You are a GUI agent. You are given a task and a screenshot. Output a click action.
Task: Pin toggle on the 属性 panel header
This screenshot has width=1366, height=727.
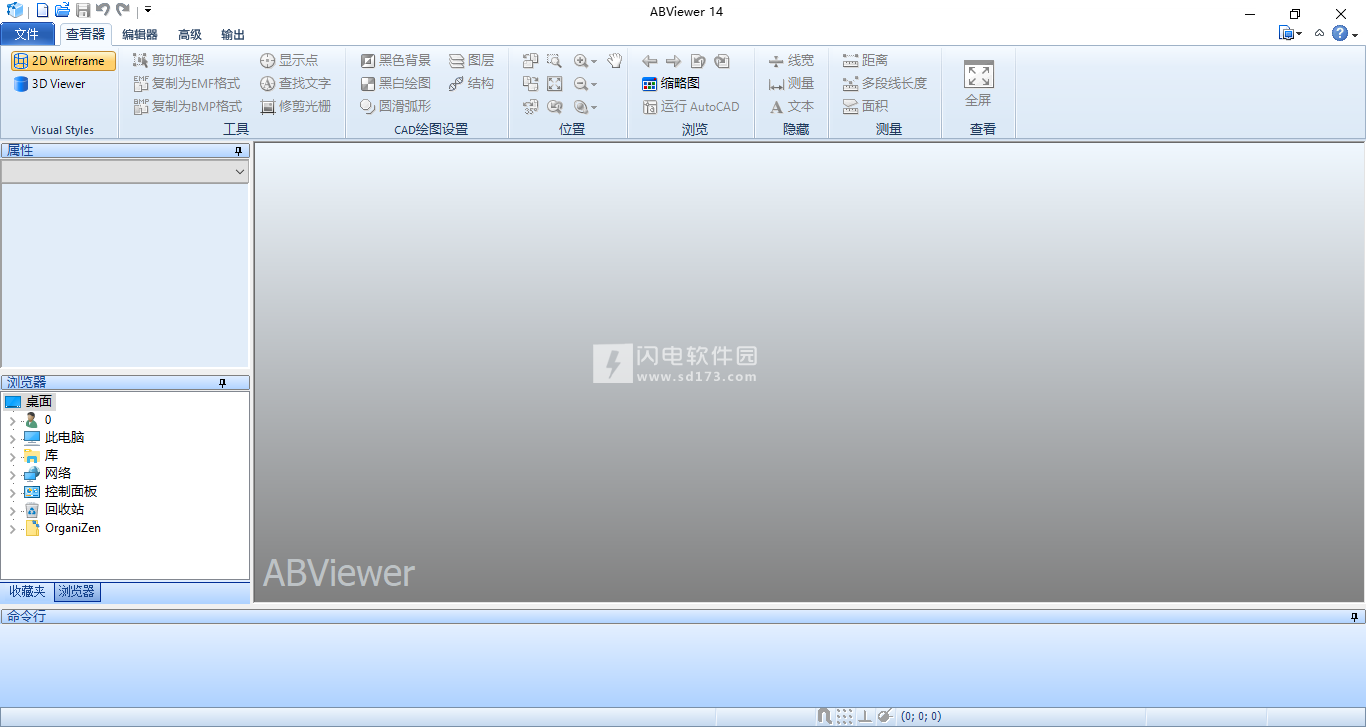239,151
